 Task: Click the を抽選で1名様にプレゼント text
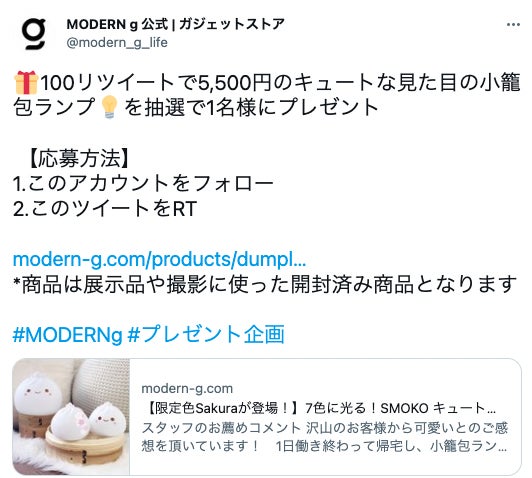(251, 107)
